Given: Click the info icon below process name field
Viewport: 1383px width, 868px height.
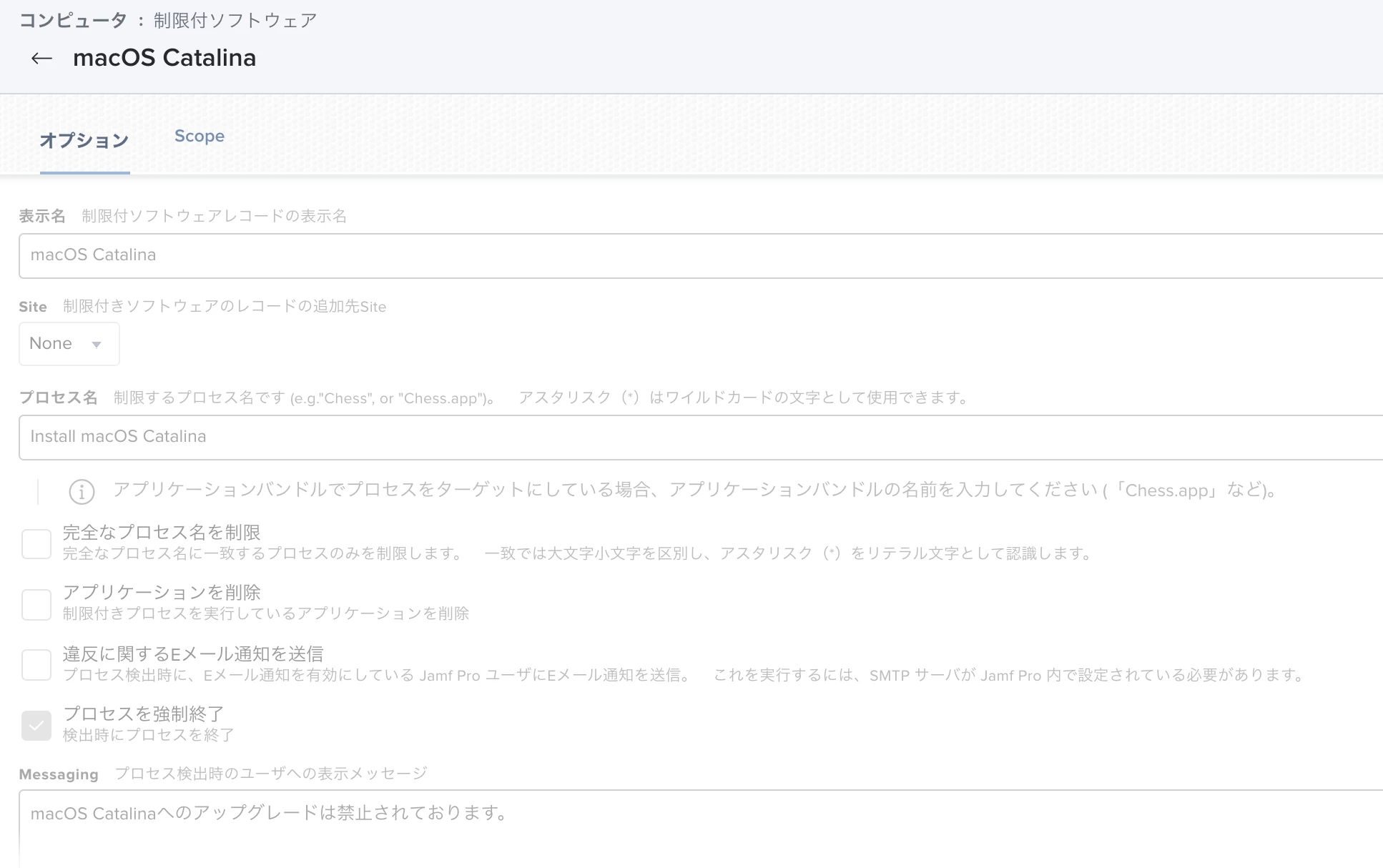Looking at the screenshot, I should pyautogui.click(x=82, y=491).
